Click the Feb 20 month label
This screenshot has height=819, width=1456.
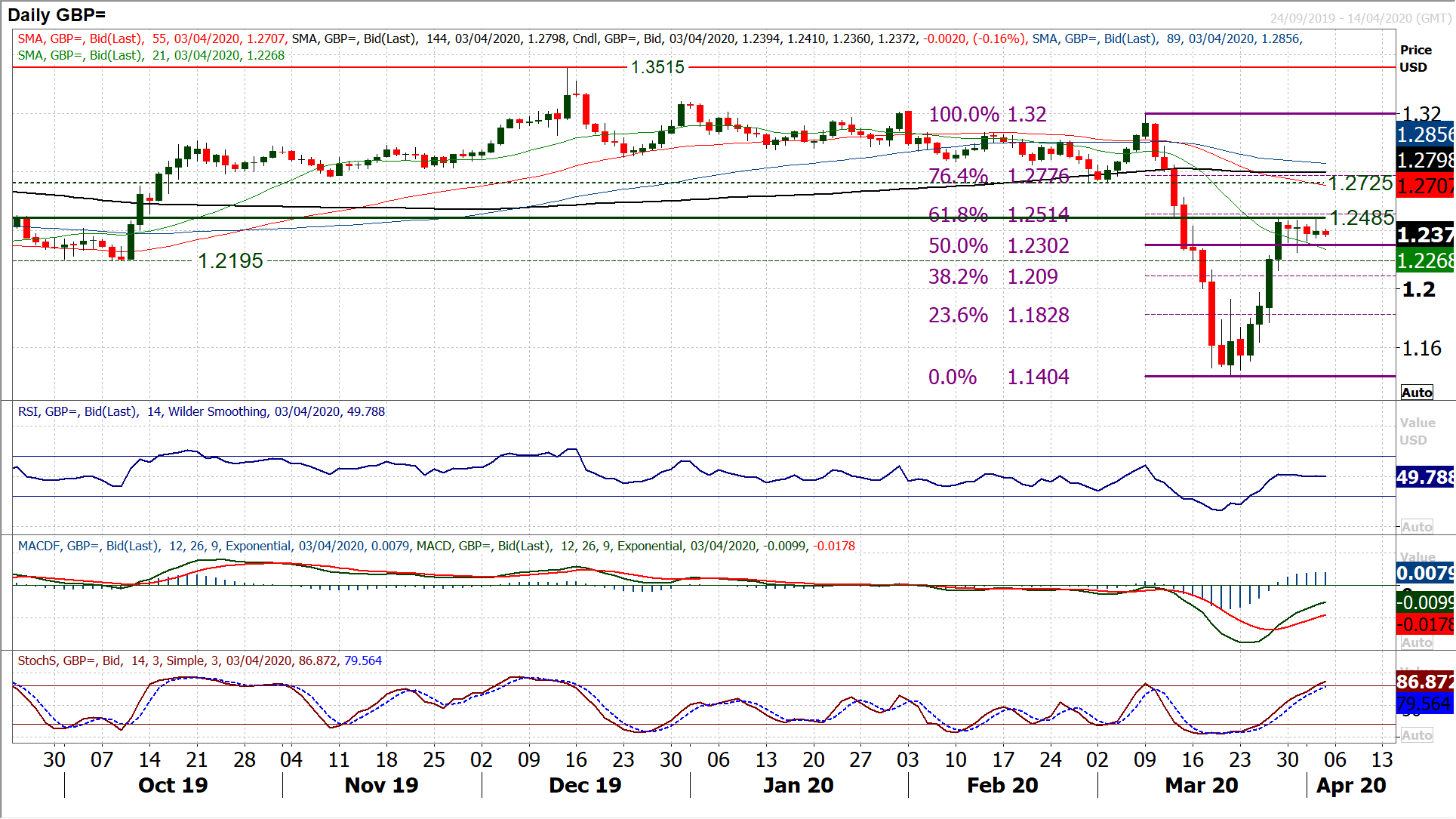pos(1002,786)
